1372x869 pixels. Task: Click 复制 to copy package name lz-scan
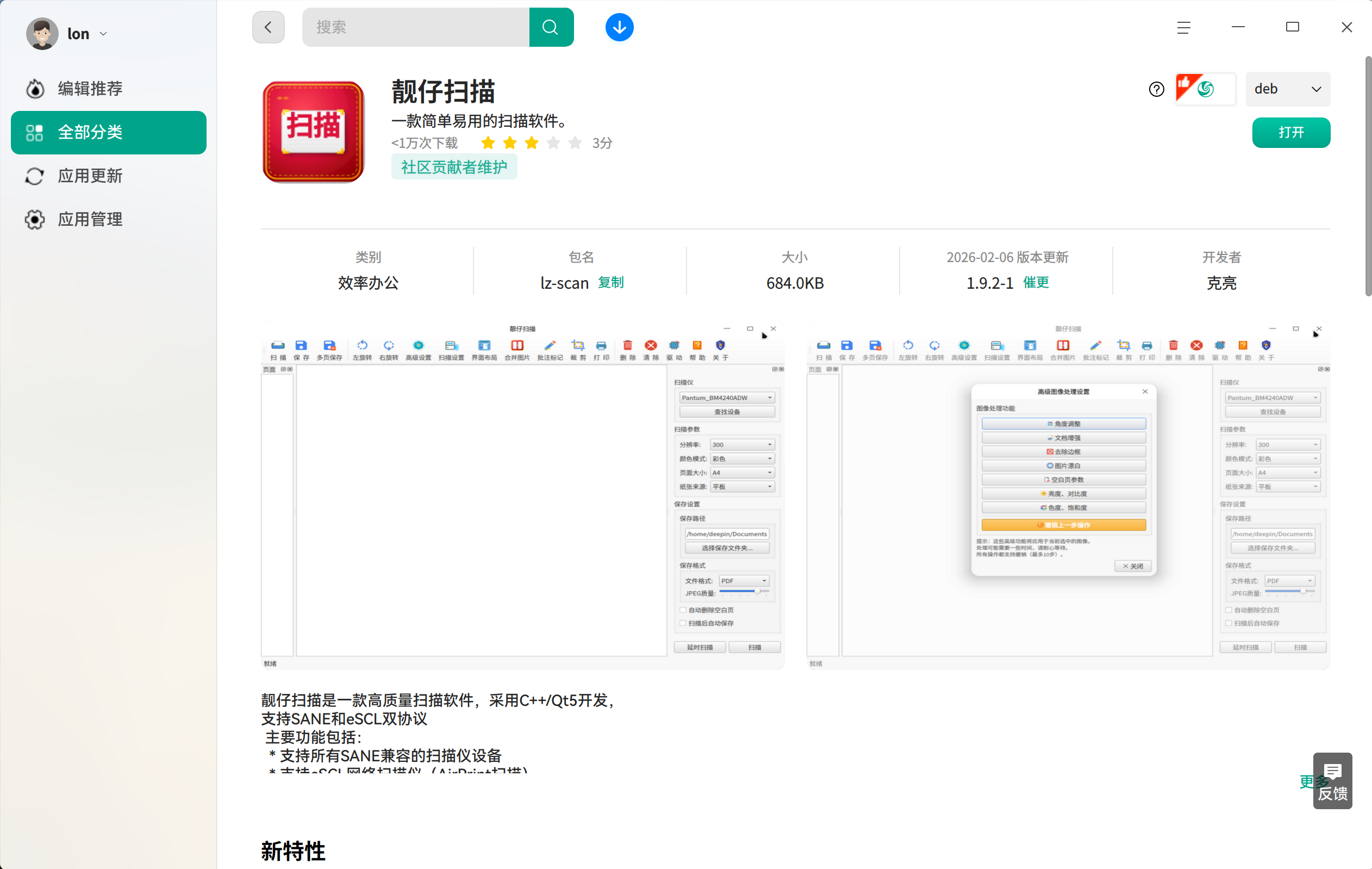click(610, 282)
